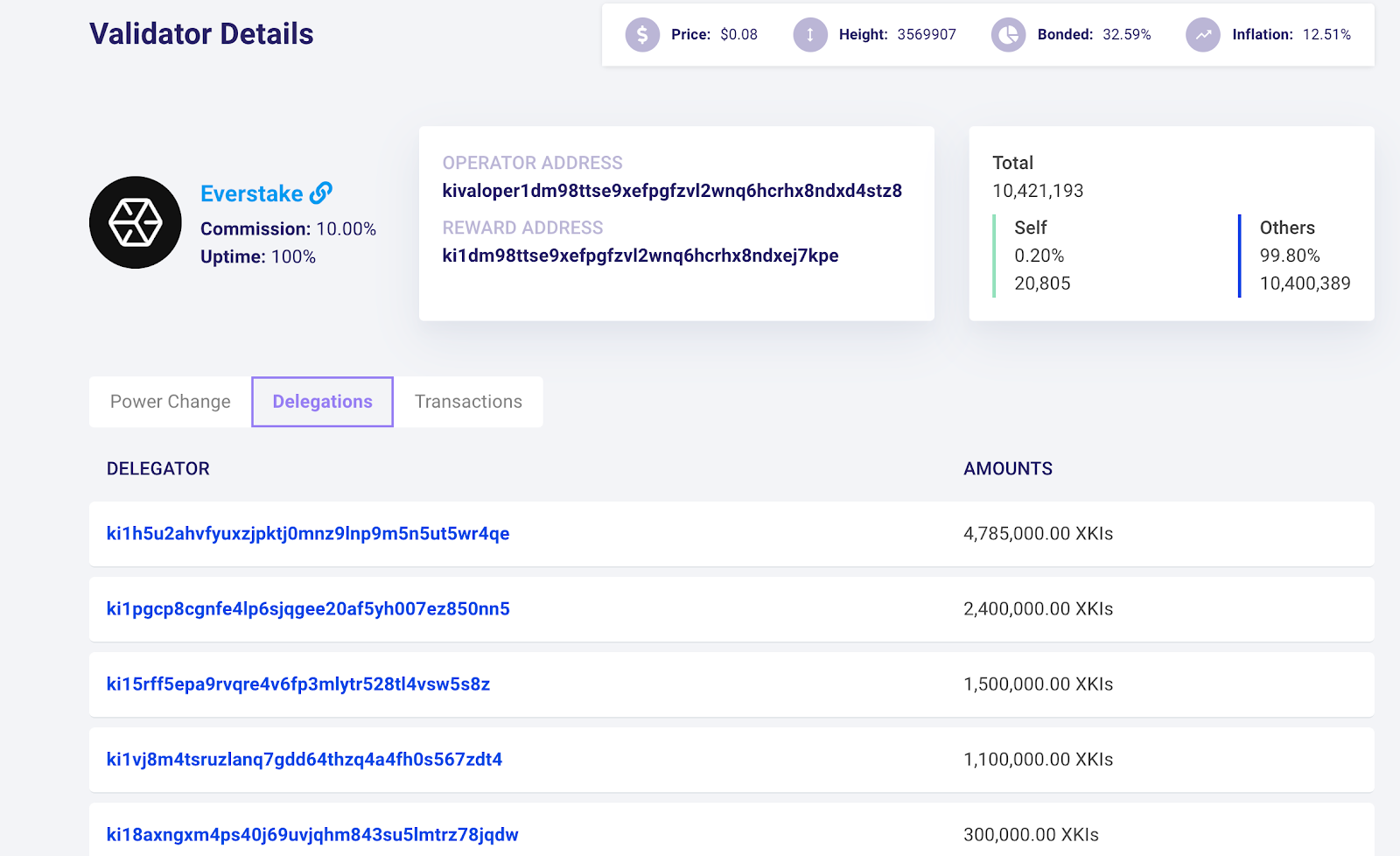Click the price value $0.08

(x=739, y=34)
